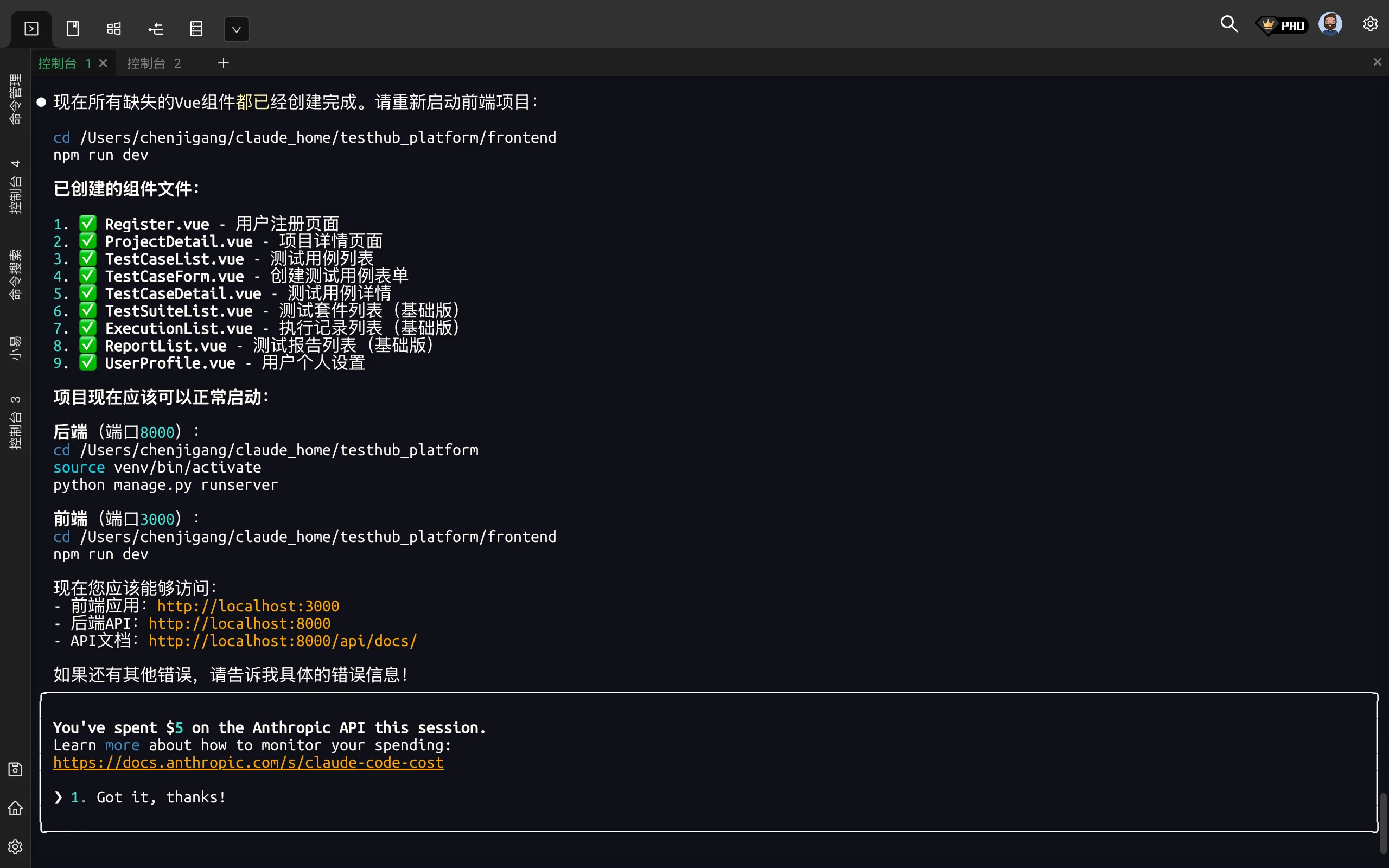The height and width of the screenshot is (868, 1389).
Task: Open top-right settings gear
Action: (1370, 24)
